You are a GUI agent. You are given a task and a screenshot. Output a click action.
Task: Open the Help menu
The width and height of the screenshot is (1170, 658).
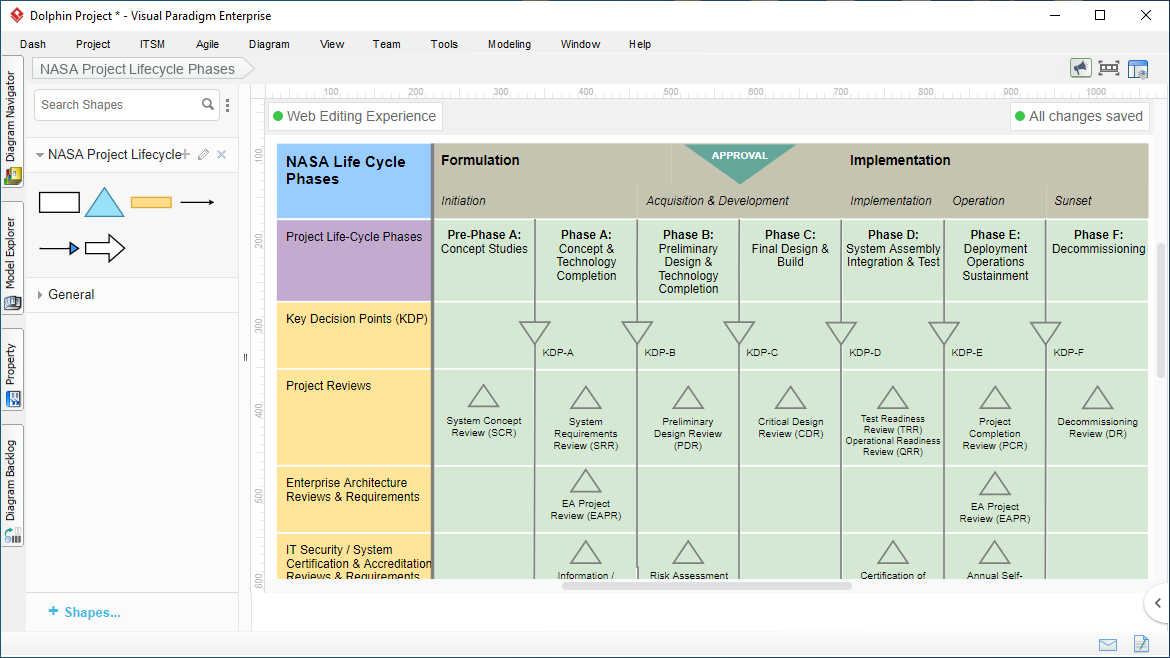click(639, 44)
